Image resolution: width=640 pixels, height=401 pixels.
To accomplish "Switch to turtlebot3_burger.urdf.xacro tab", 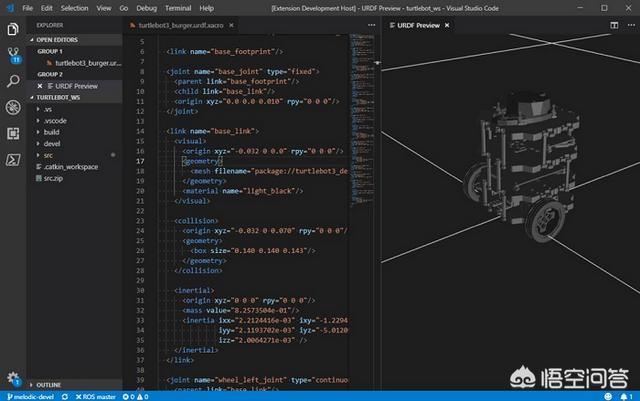I will click(x=179, y=23).
